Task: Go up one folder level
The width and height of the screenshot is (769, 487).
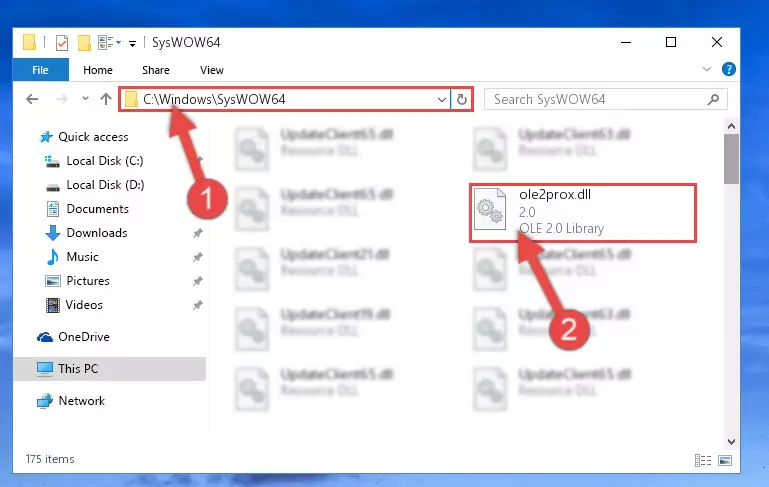Action: (x=105, y=99)
